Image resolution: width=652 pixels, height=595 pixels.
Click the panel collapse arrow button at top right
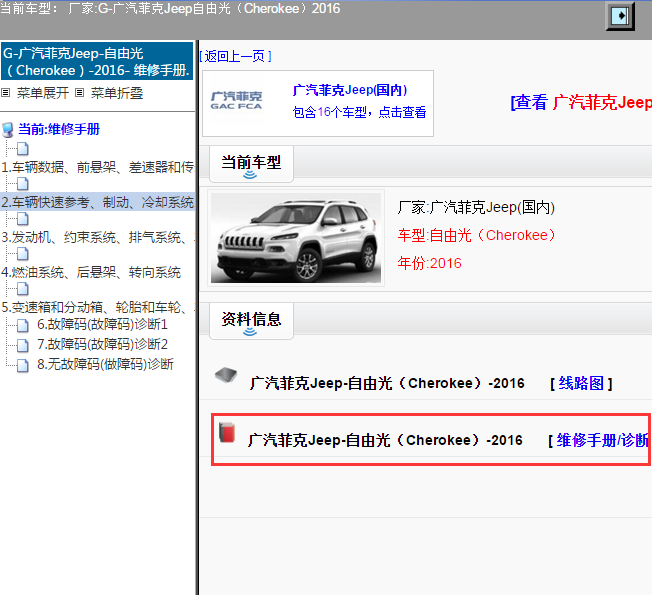tap(620, 16)
